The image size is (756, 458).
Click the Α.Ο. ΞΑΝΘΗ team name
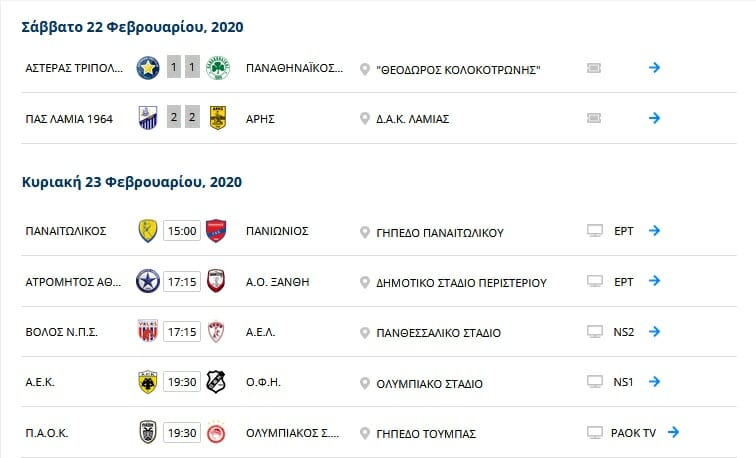coord(278,282)
